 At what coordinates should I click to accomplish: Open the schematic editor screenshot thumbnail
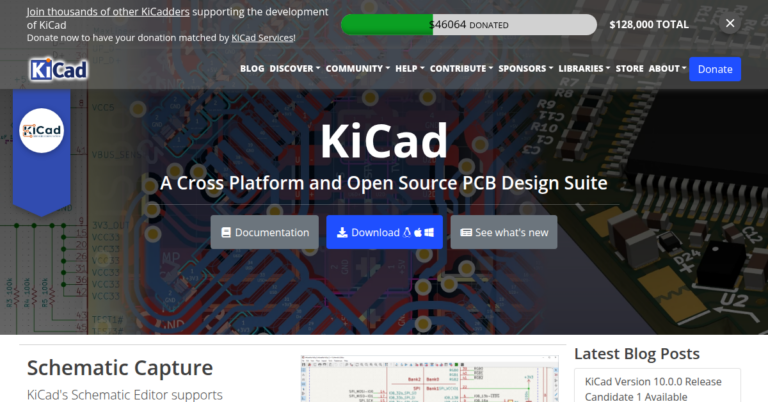point(430,378)
